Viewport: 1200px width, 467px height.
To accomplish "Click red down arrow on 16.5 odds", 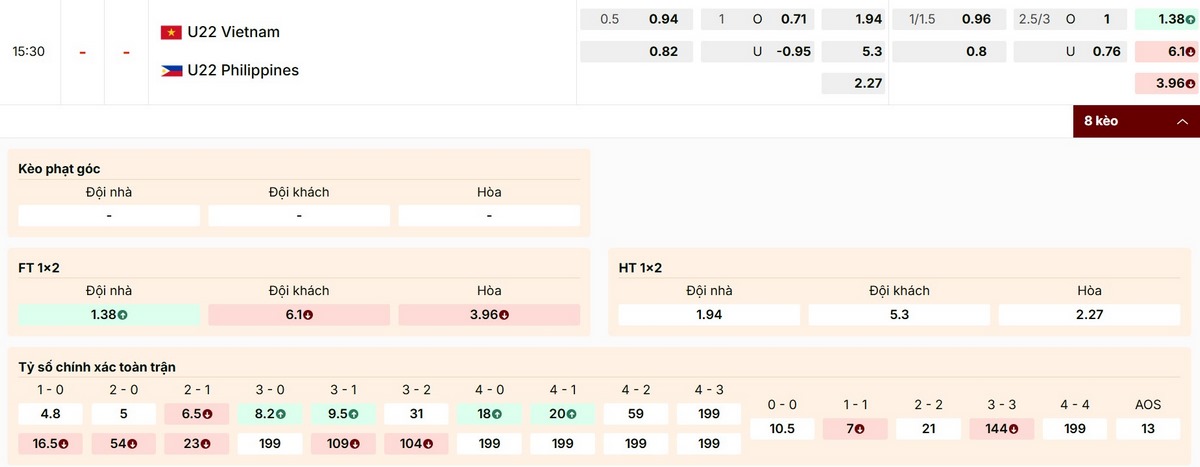I will (65, 444).
